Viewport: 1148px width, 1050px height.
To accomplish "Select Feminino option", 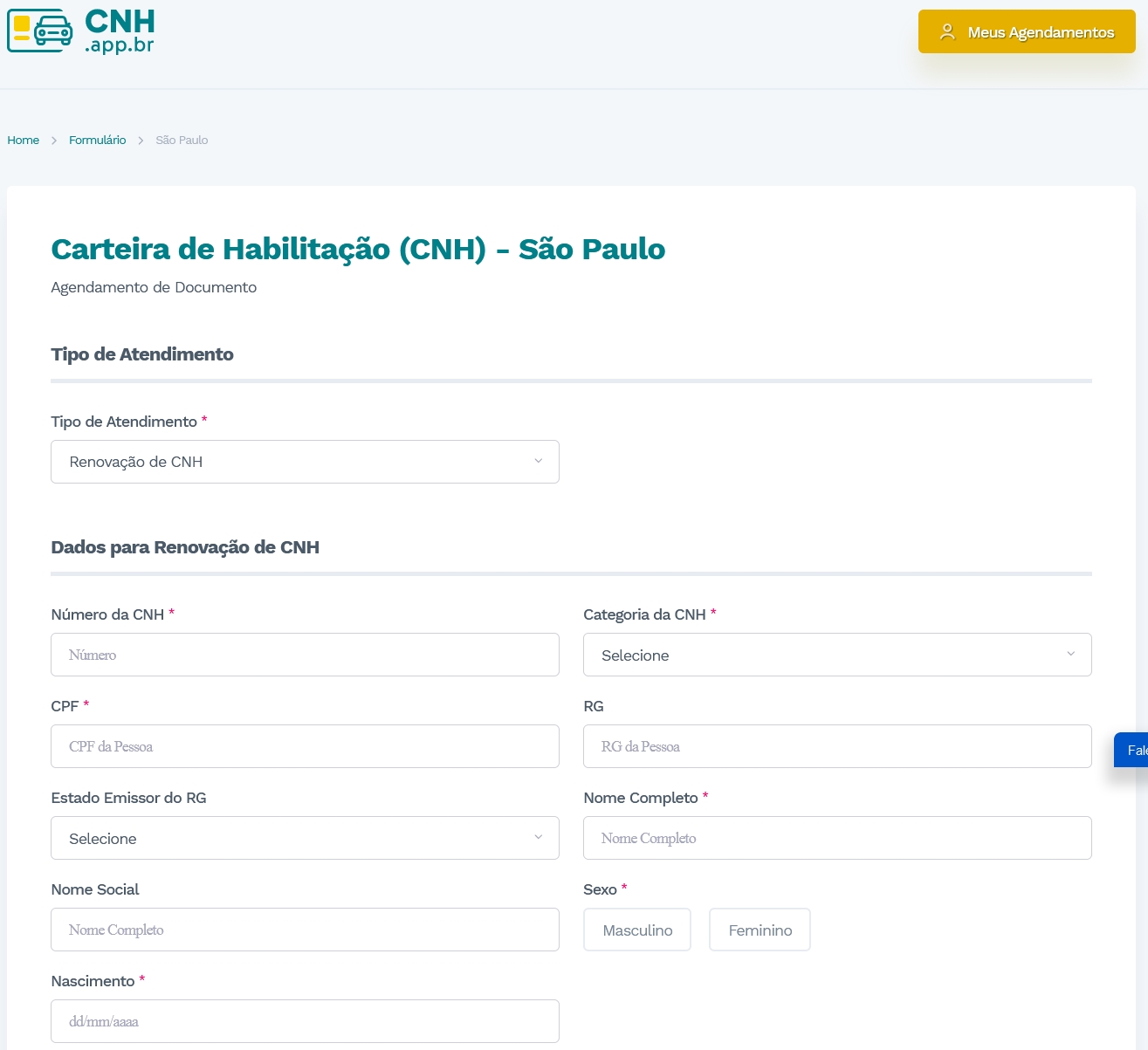I will [x=760, y=930].
